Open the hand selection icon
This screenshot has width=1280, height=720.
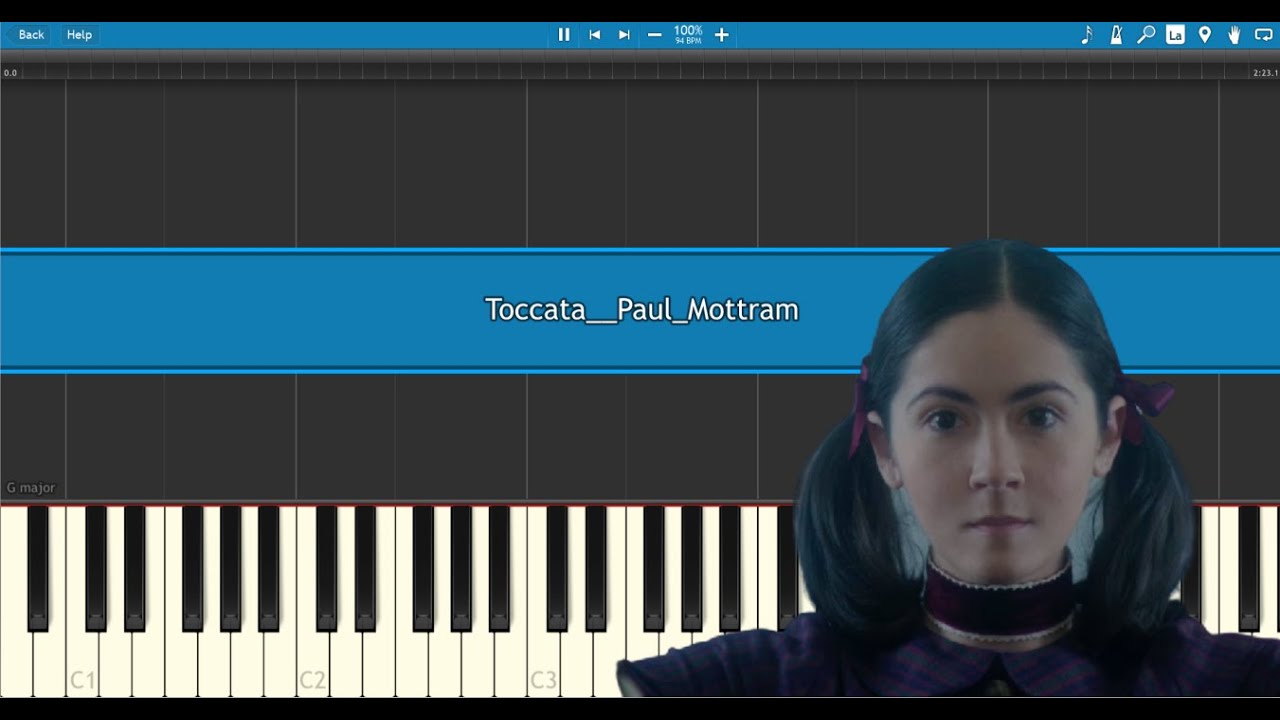1234,35
